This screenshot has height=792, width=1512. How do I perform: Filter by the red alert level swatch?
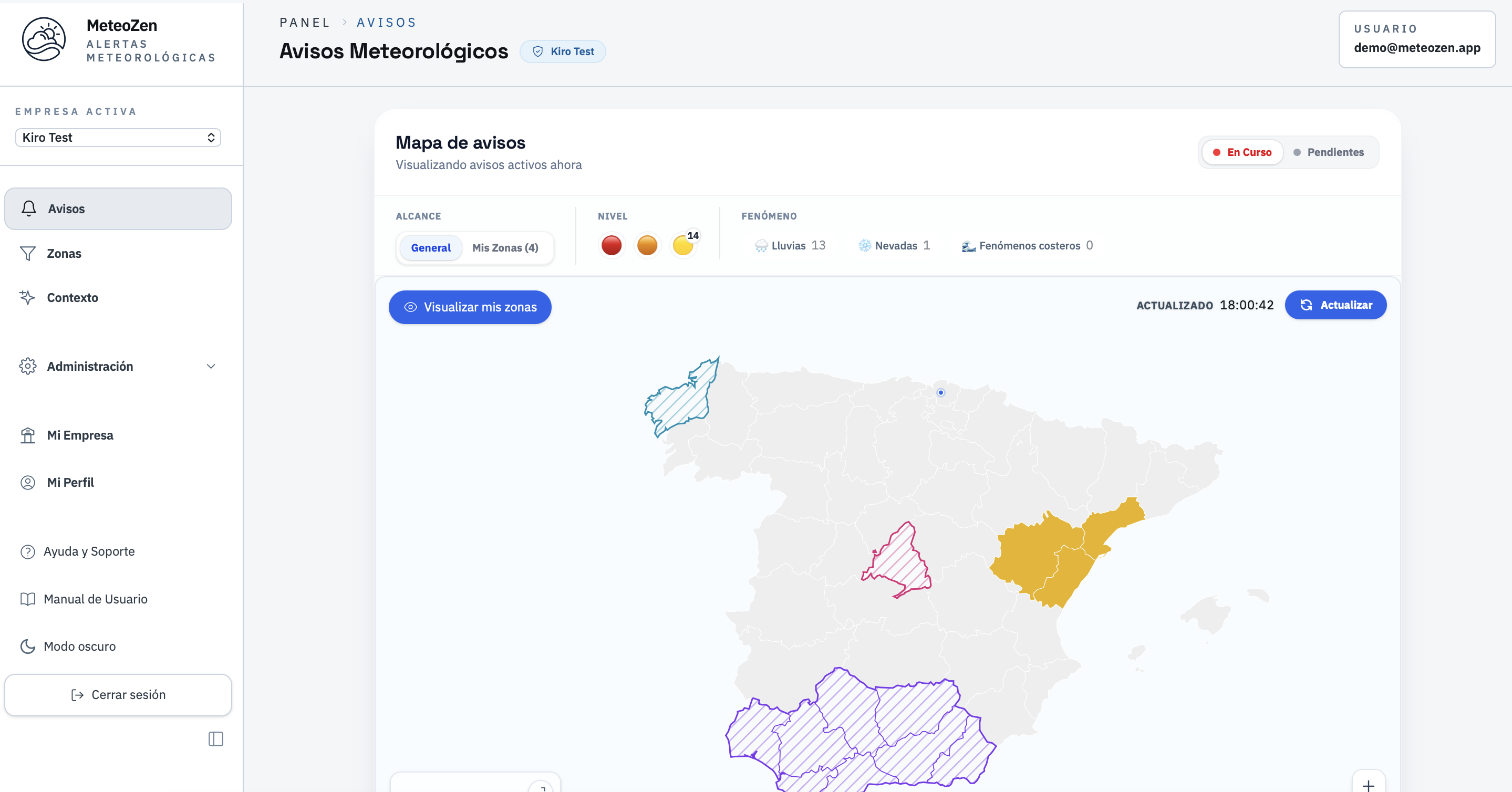(611, 245)
